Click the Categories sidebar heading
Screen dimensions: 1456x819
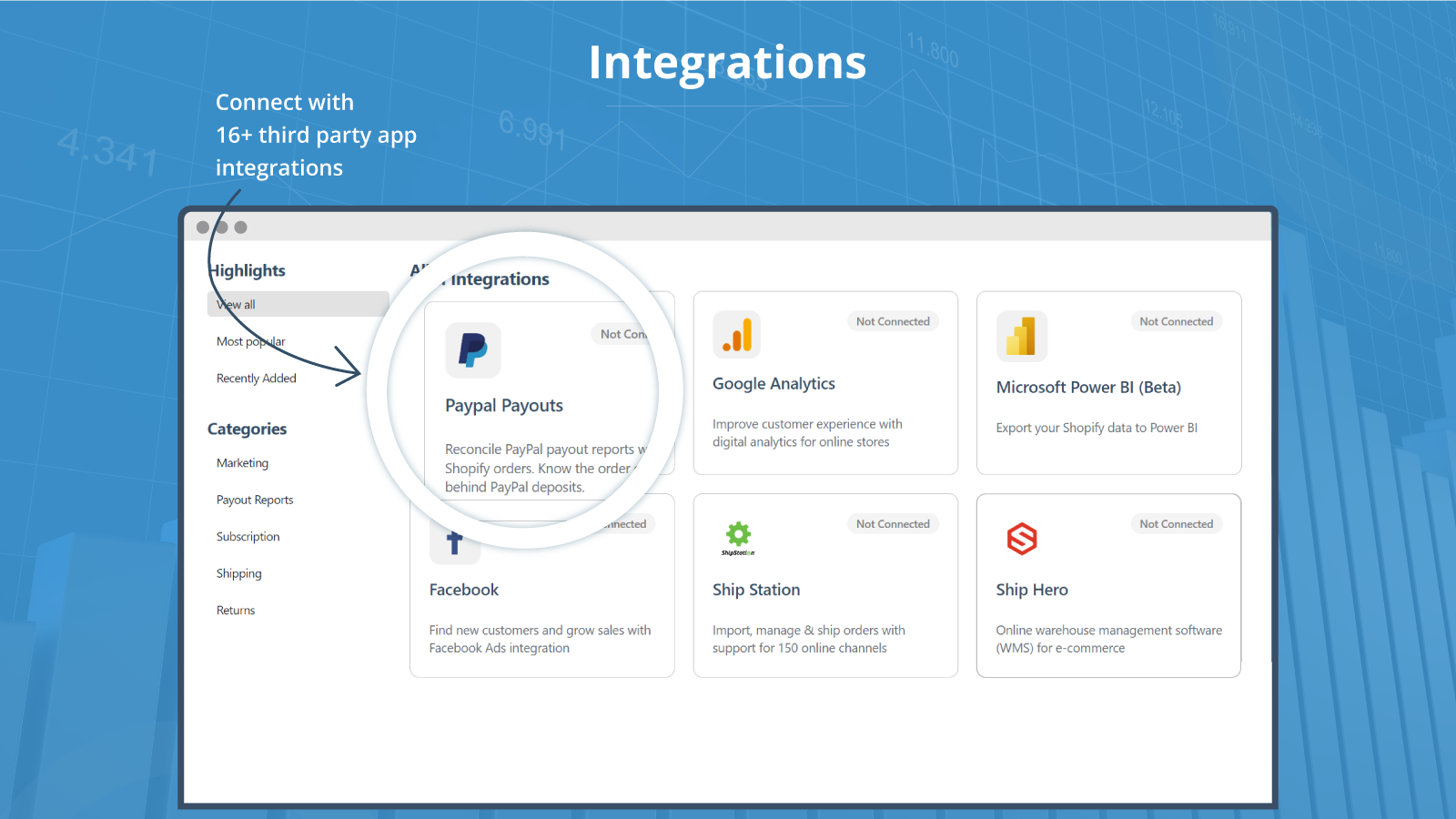[248, 429]
